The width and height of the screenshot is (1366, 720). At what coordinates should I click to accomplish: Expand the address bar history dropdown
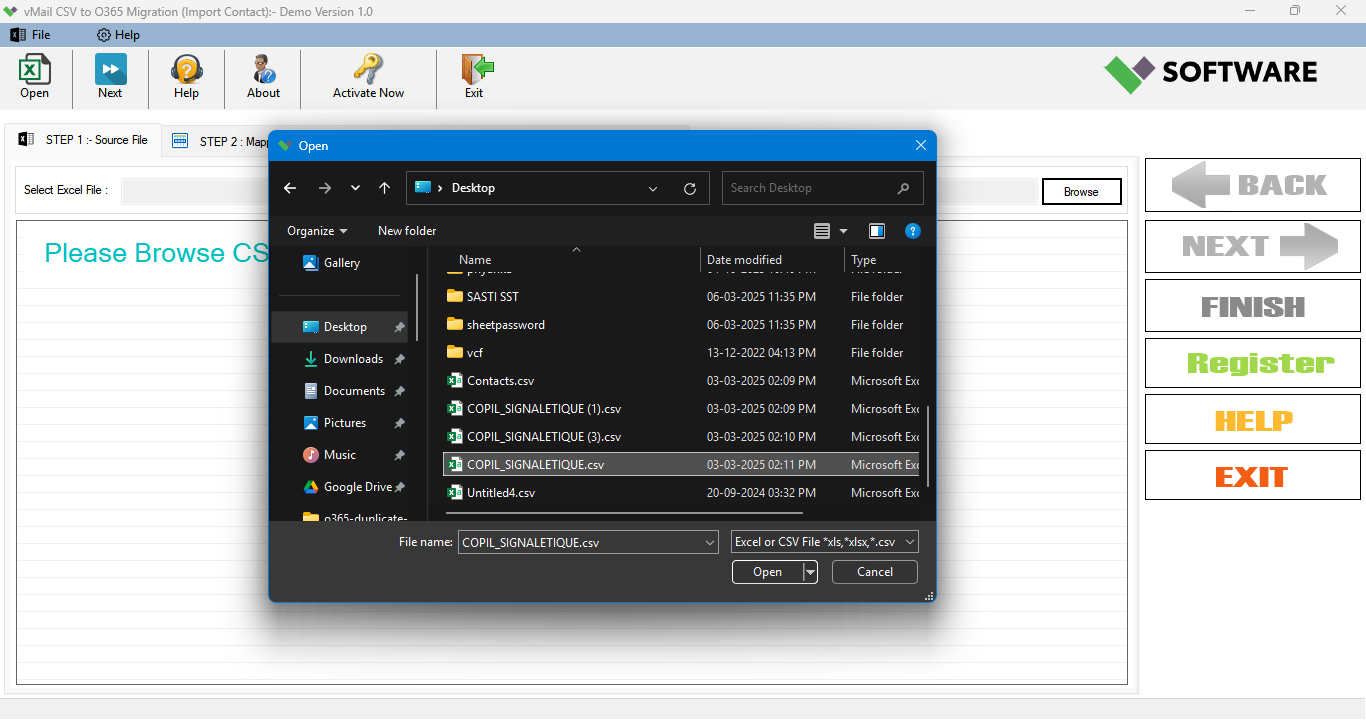click(x=653, y=188)
